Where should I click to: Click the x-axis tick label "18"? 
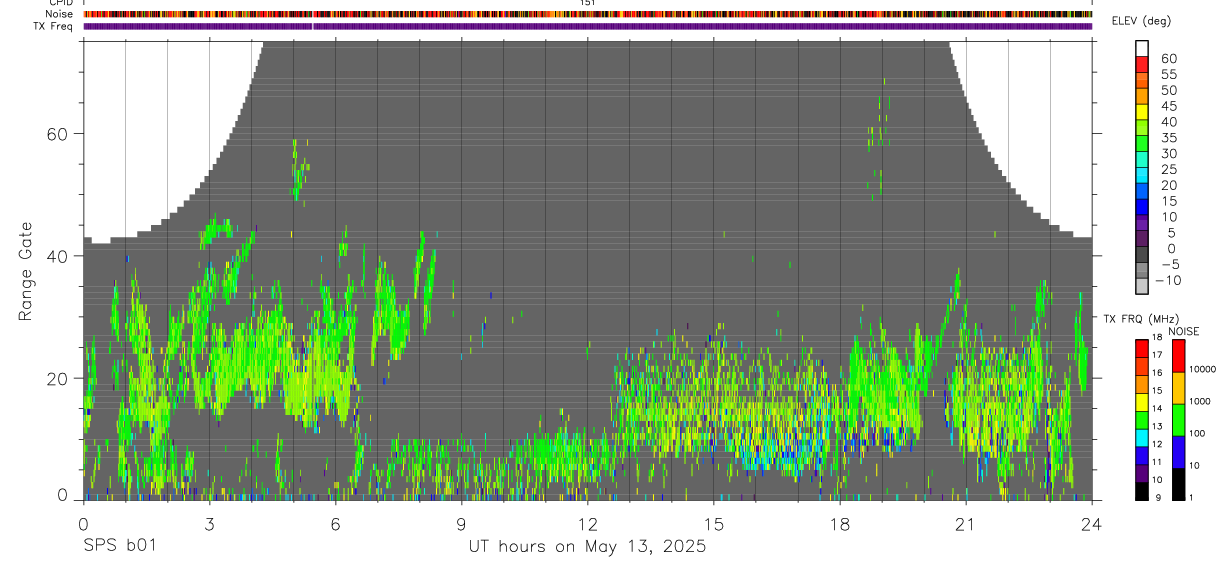click(839, 524)
